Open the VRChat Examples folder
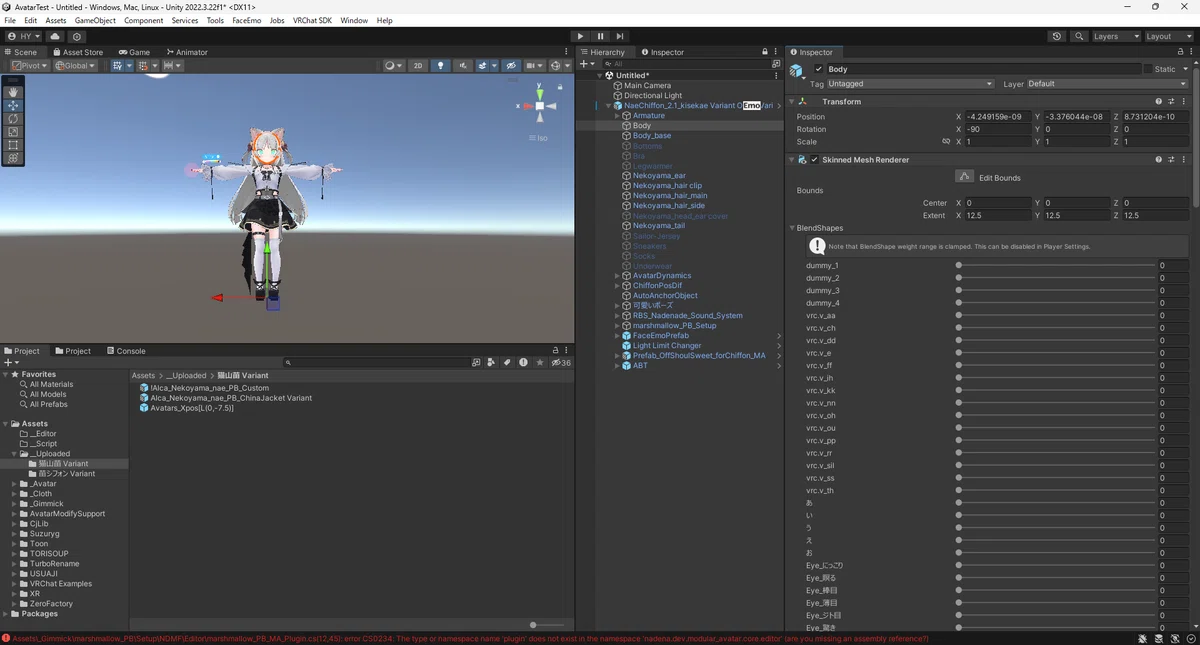Viewport: 1200px width, 645px height. (60, 584)
